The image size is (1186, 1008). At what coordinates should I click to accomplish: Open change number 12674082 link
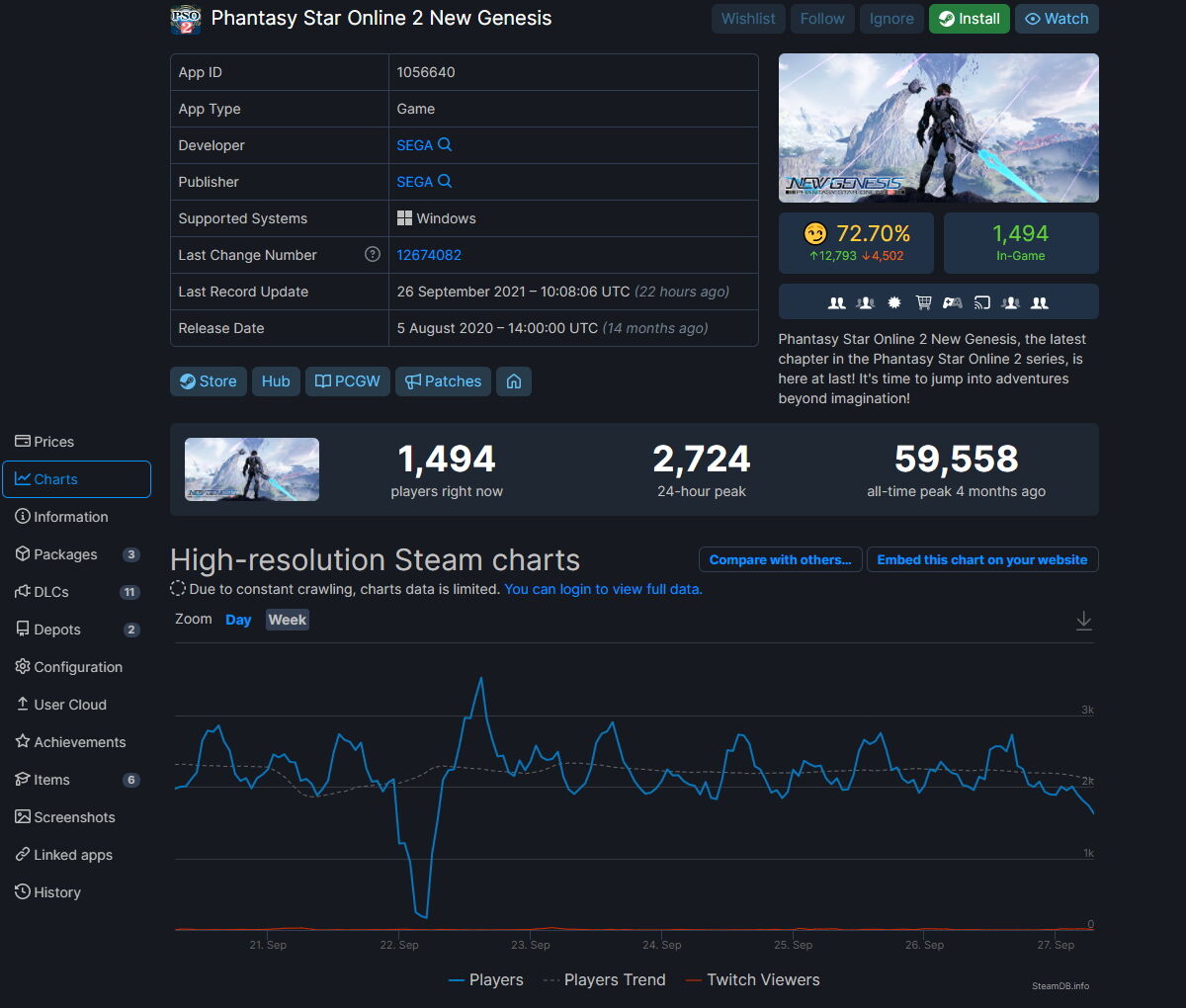click(x=429, y=255)
